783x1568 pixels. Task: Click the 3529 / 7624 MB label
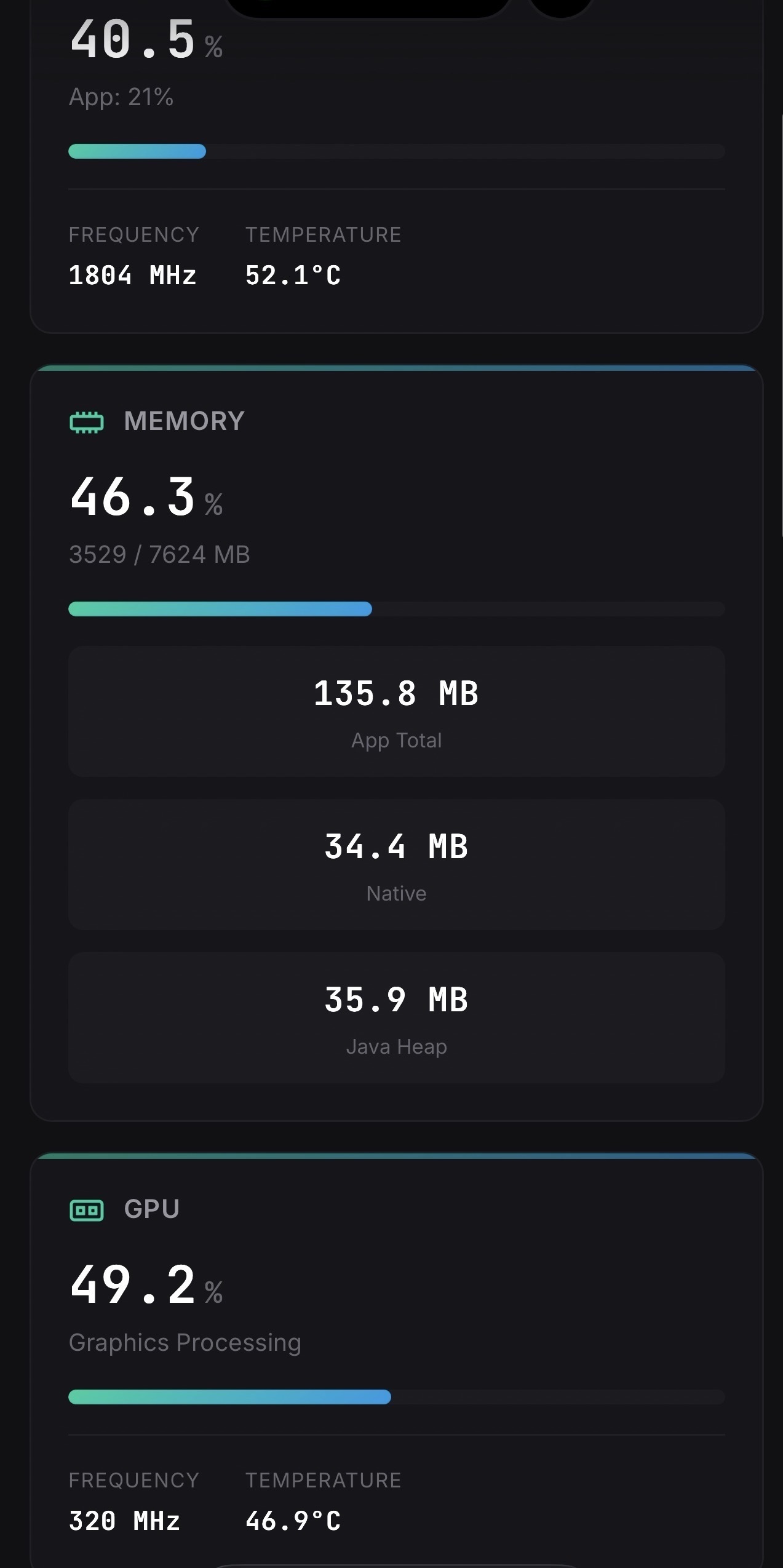[x=159, y=554]
